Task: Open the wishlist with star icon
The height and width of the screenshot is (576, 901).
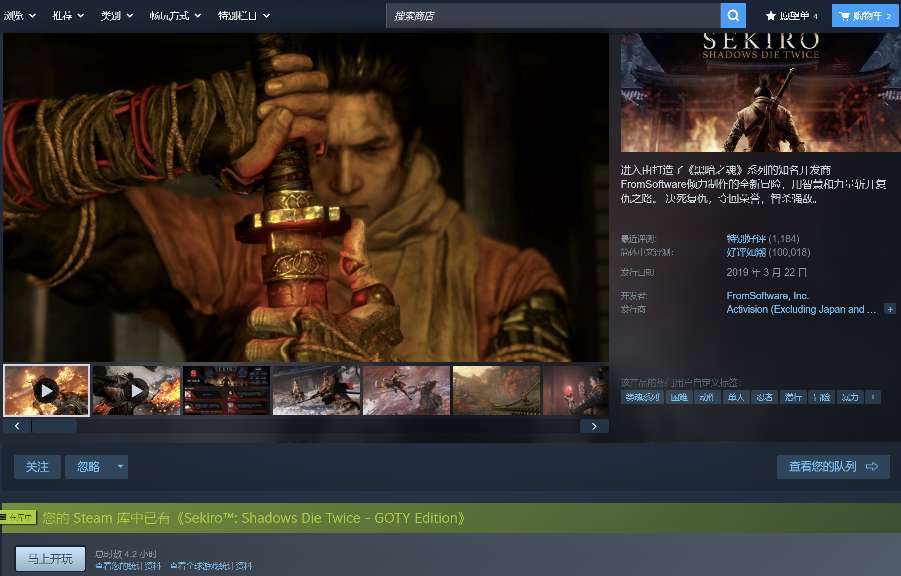Action: 791,16
